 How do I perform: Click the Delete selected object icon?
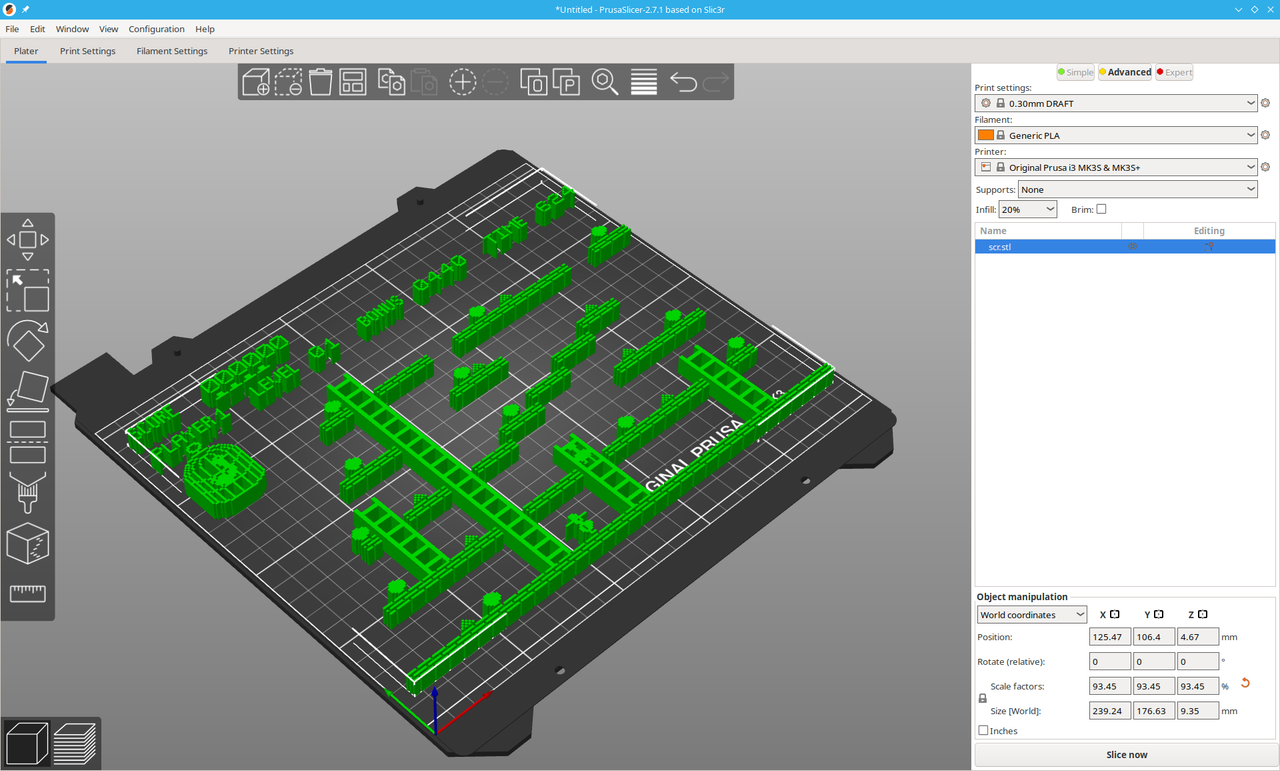coord(288,82)
